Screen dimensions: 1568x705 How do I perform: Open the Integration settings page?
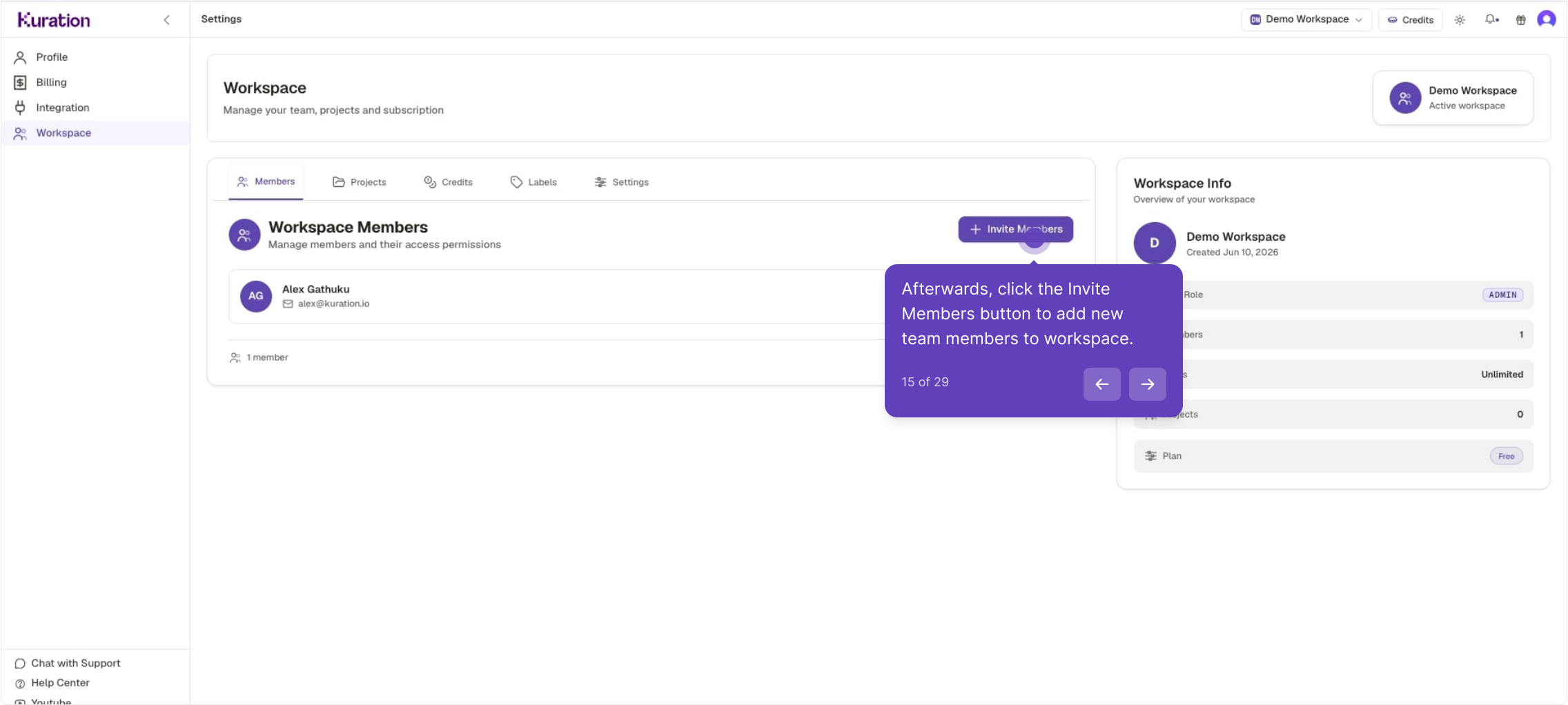pos(95,108)
